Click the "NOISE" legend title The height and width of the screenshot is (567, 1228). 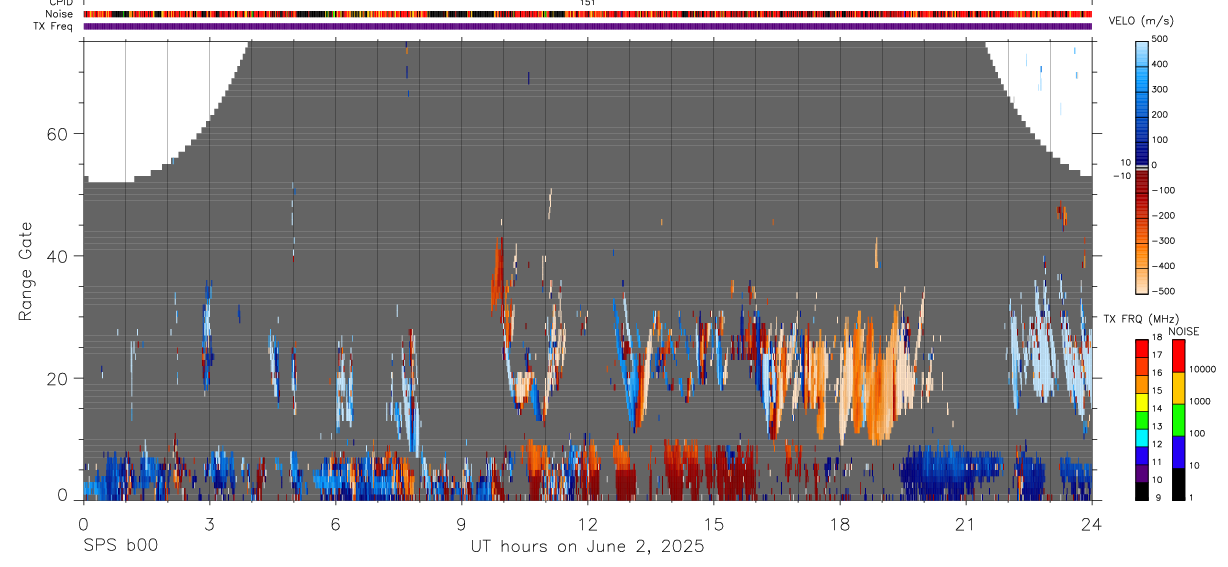point(1184,332)
